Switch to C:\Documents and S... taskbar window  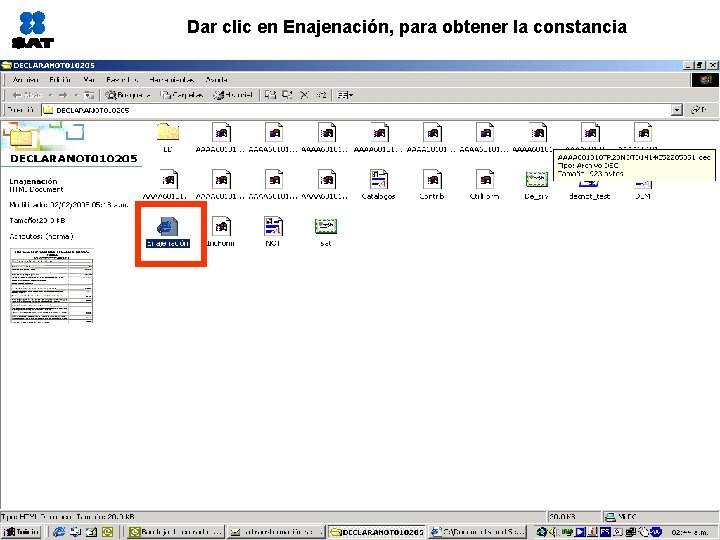tap(477, 532)
